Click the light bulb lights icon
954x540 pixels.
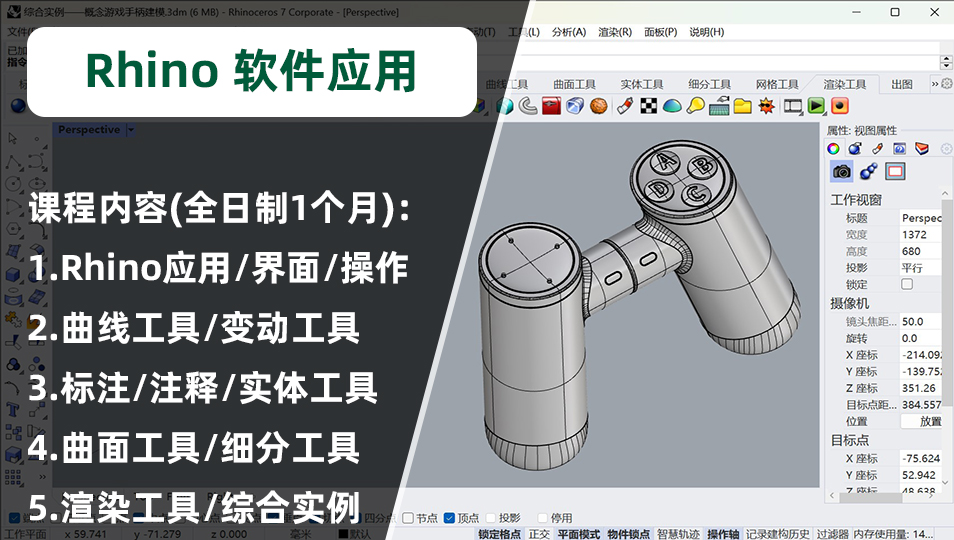point(695,106)
